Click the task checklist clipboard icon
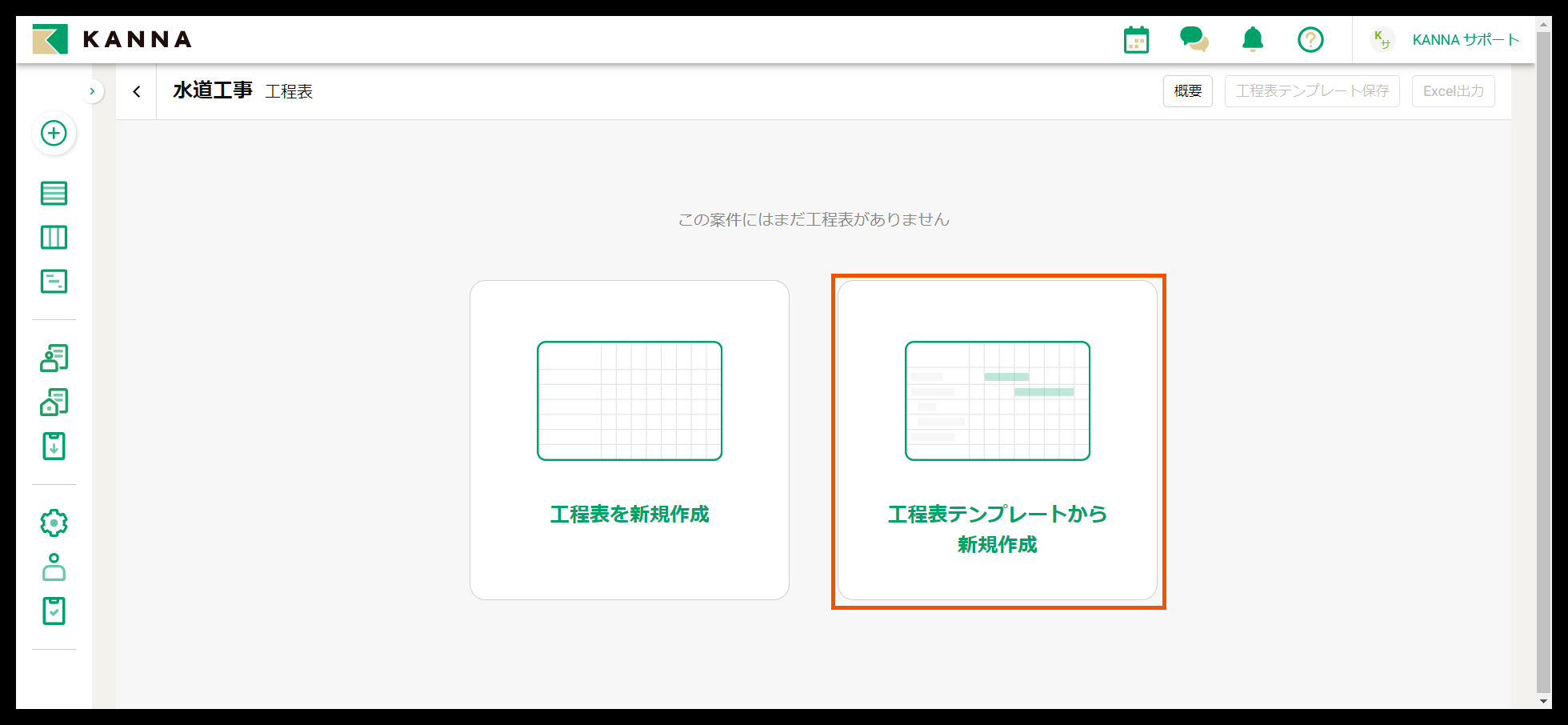The width and height of the screenshot is (1568, 725). (54, 611)
